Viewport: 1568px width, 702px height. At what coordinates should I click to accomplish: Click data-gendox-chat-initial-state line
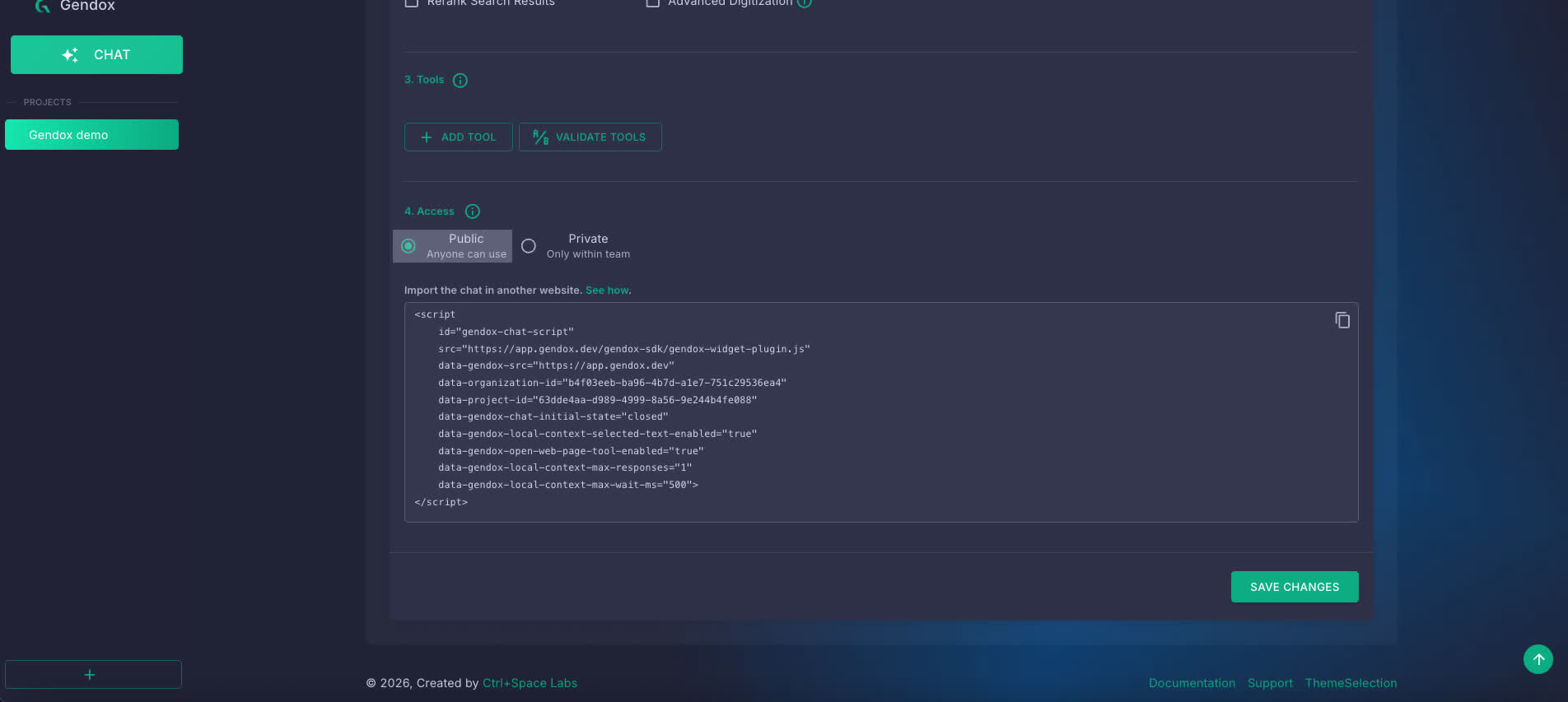point(553,417)
